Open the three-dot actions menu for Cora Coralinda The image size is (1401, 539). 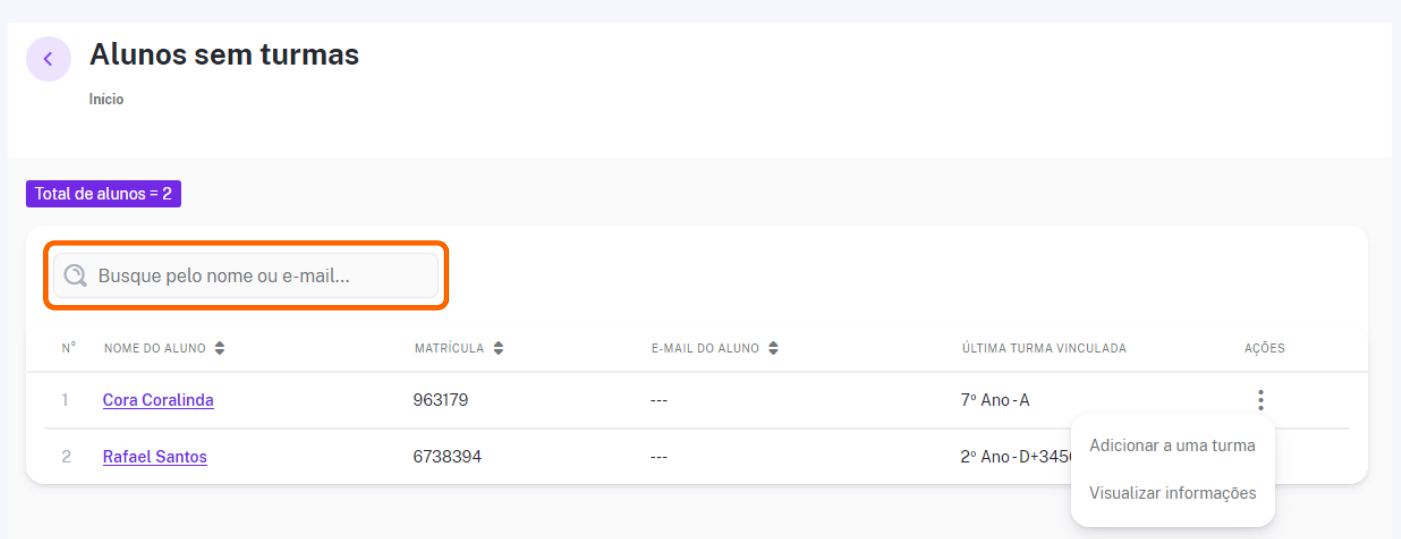[x=1260, y=400]
